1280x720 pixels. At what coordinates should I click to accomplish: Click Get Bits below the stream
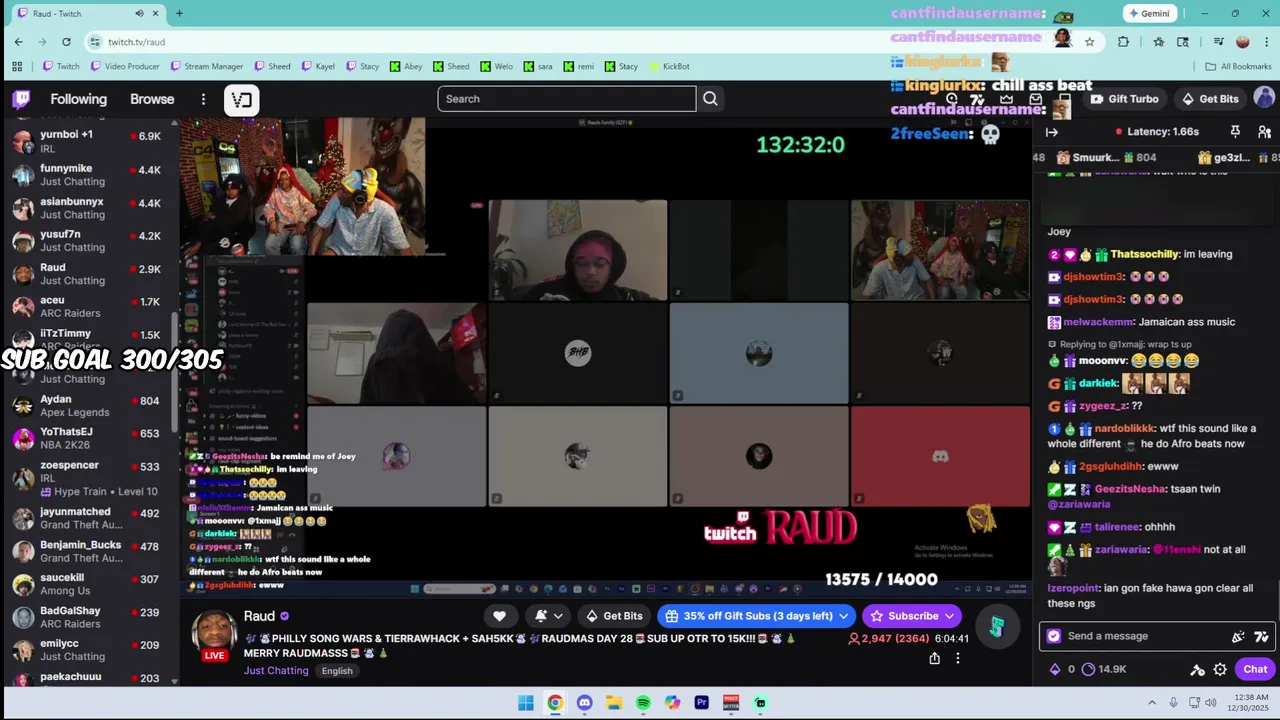point(614,616)
